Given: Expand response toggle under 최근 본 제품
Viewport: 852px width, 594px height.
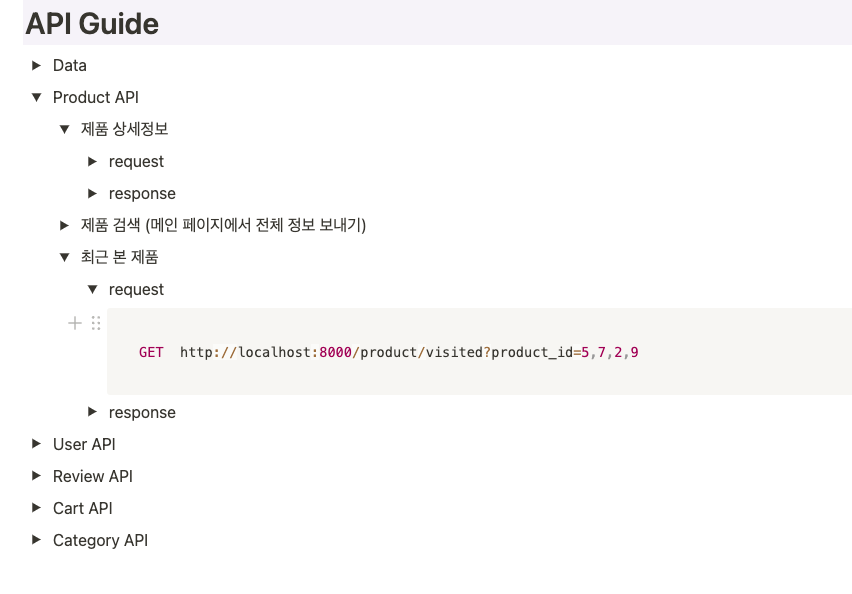Looking at the screenshot, I should click(x=92, y=412).
